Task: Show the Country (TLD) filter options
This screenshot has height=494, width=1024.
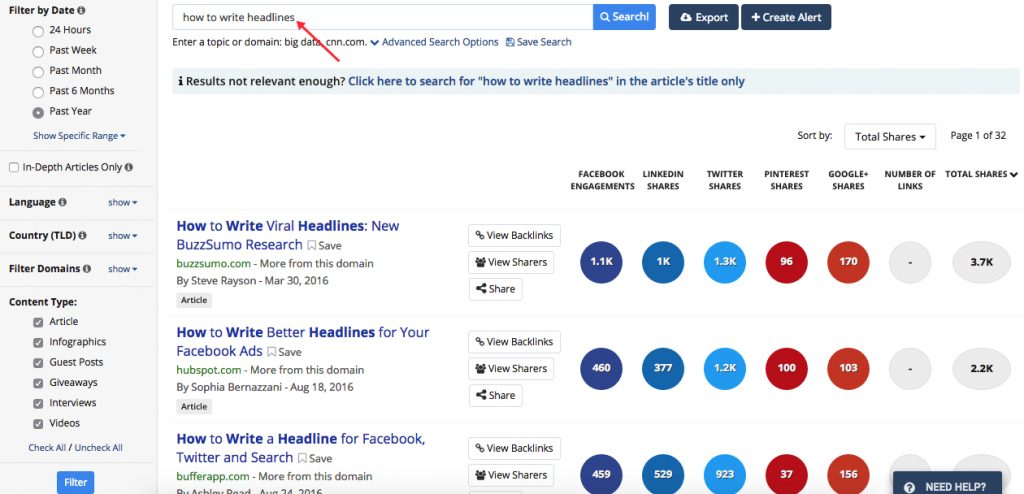Action: [x=123, y=236]
